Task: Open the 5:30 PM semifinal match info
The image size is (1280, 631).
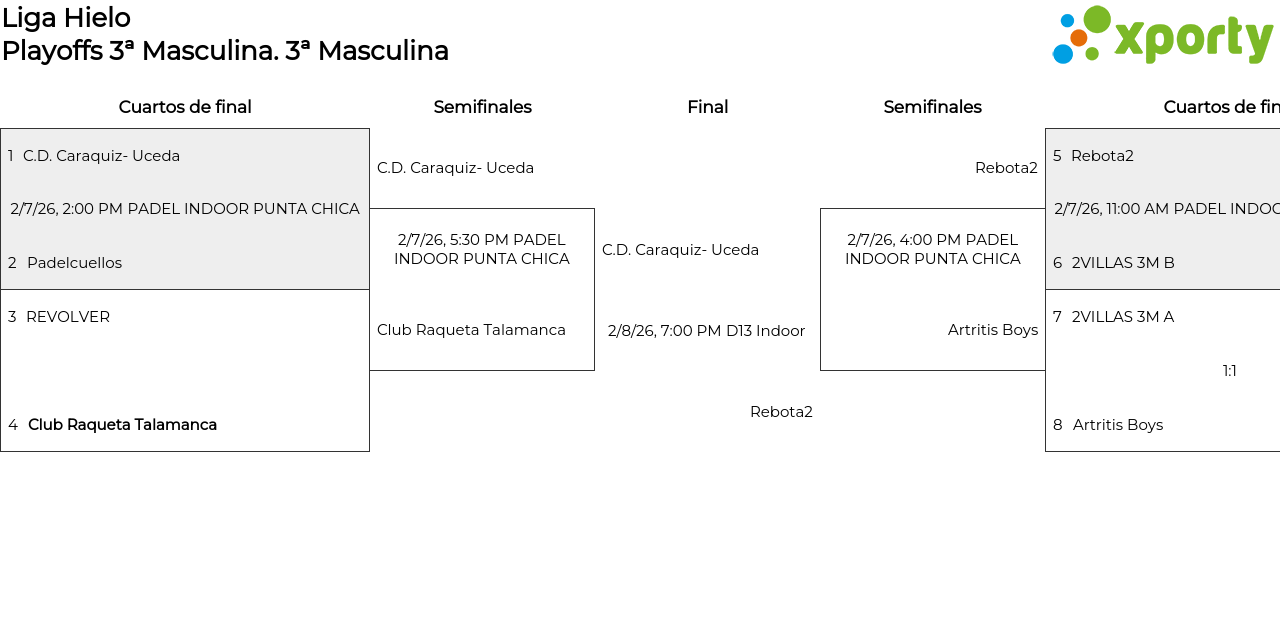Action: click(482, 249)
